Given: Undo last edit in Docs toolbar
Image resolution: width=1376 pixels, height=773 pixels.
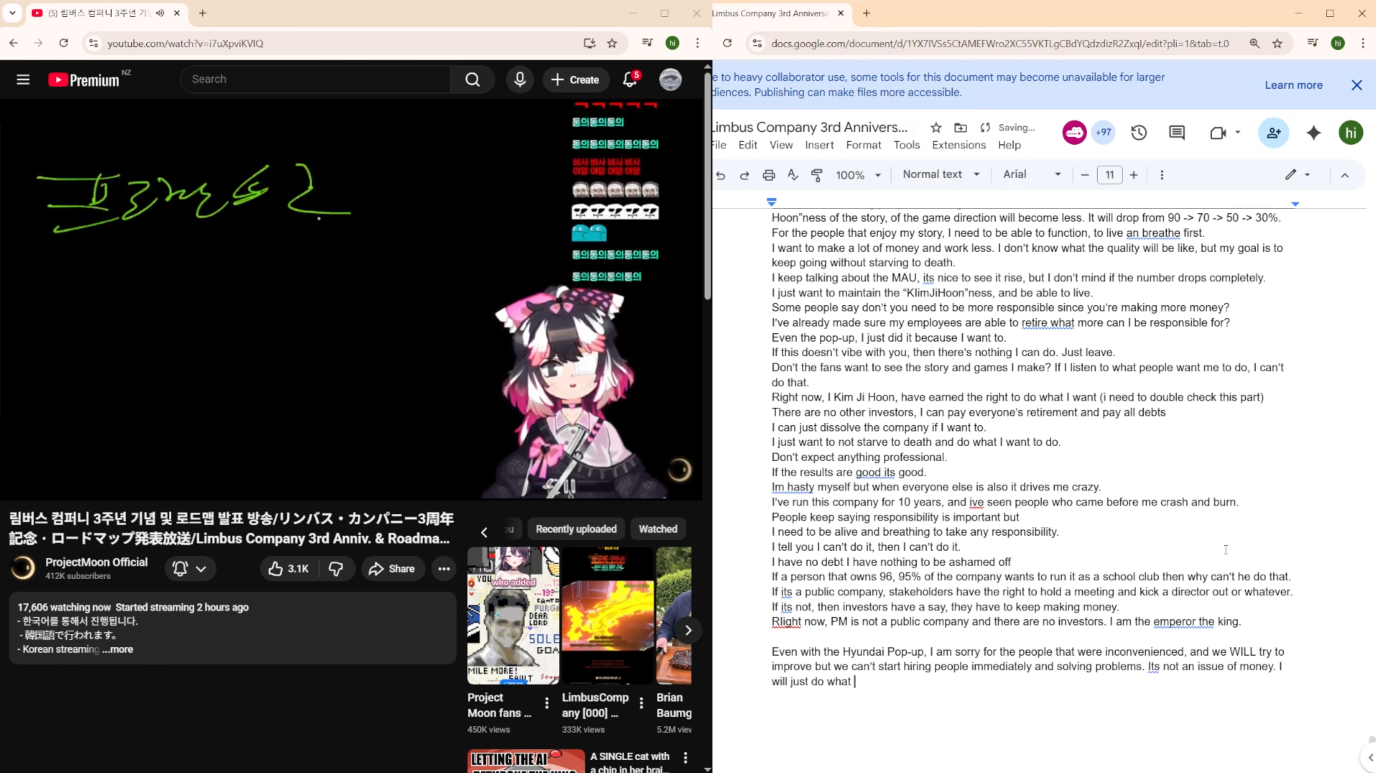Looking at the screenshot, I should point(720,175).
